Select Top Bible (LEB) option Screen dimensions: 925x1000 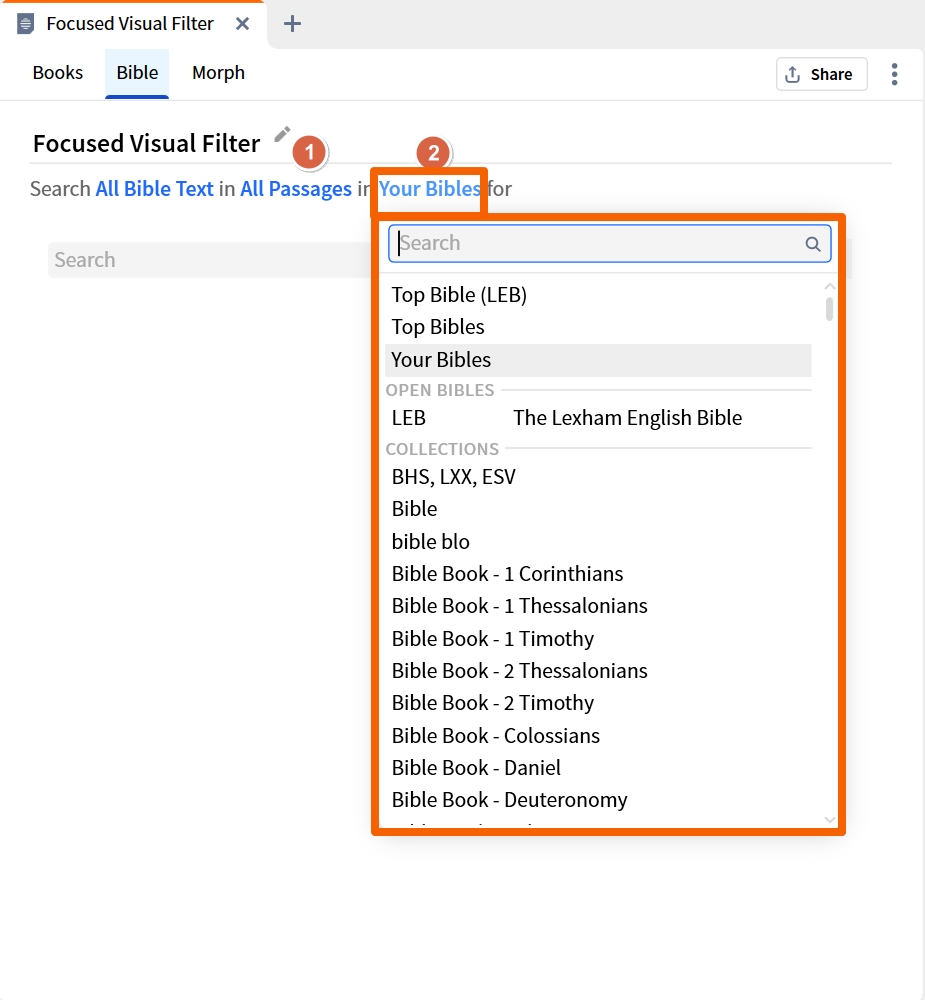point(598,295)
